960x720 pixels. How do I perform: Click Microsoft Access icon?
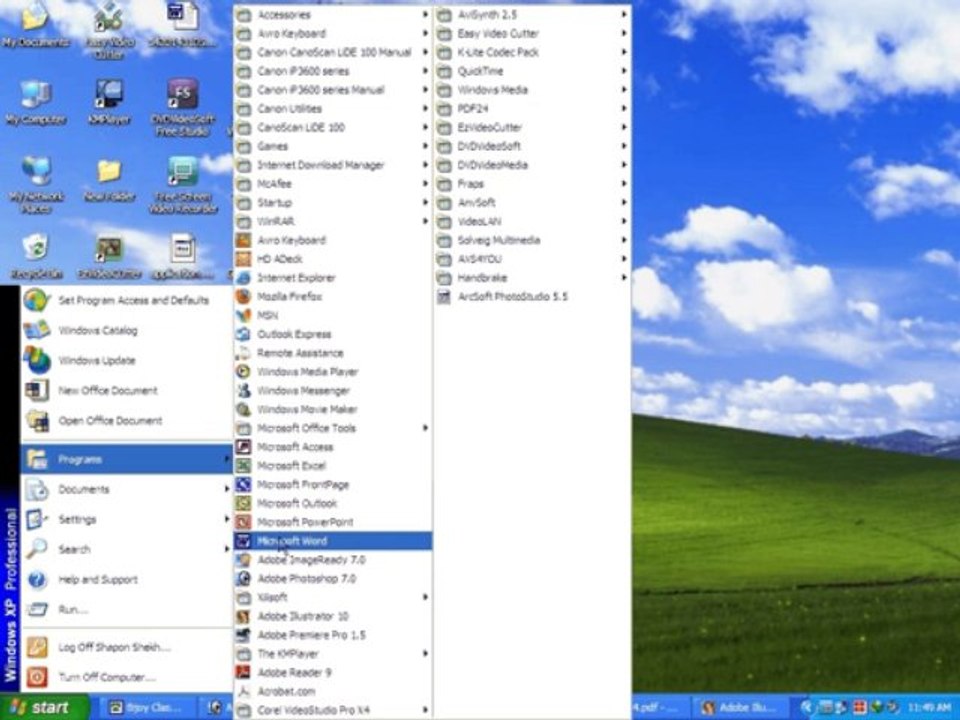[244, 447]
